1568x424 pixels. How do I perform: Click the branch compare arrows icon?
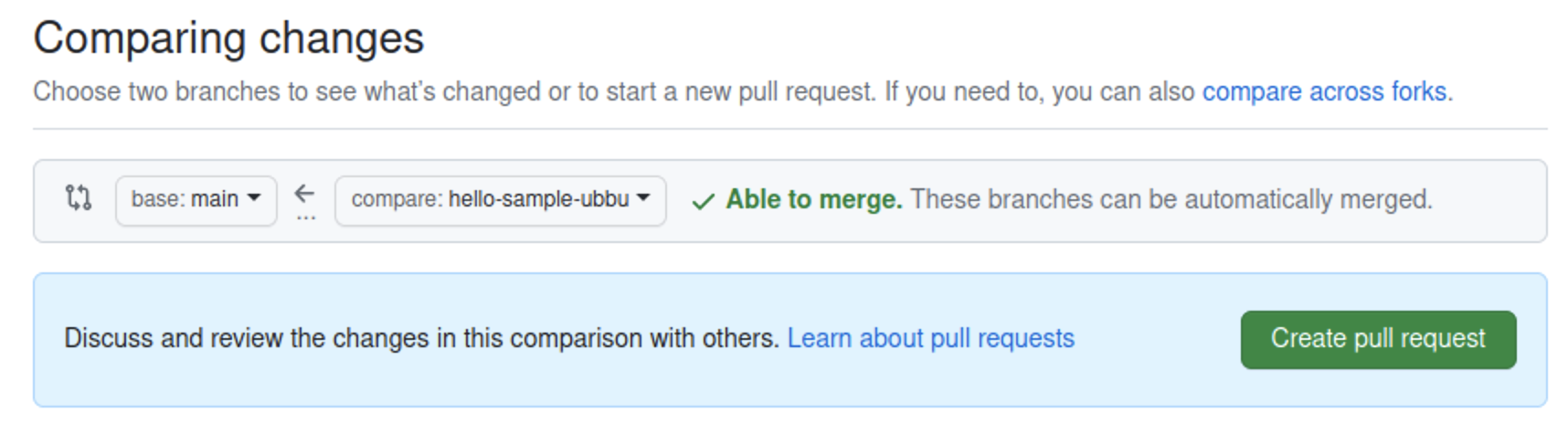click(x=79, y=198)
